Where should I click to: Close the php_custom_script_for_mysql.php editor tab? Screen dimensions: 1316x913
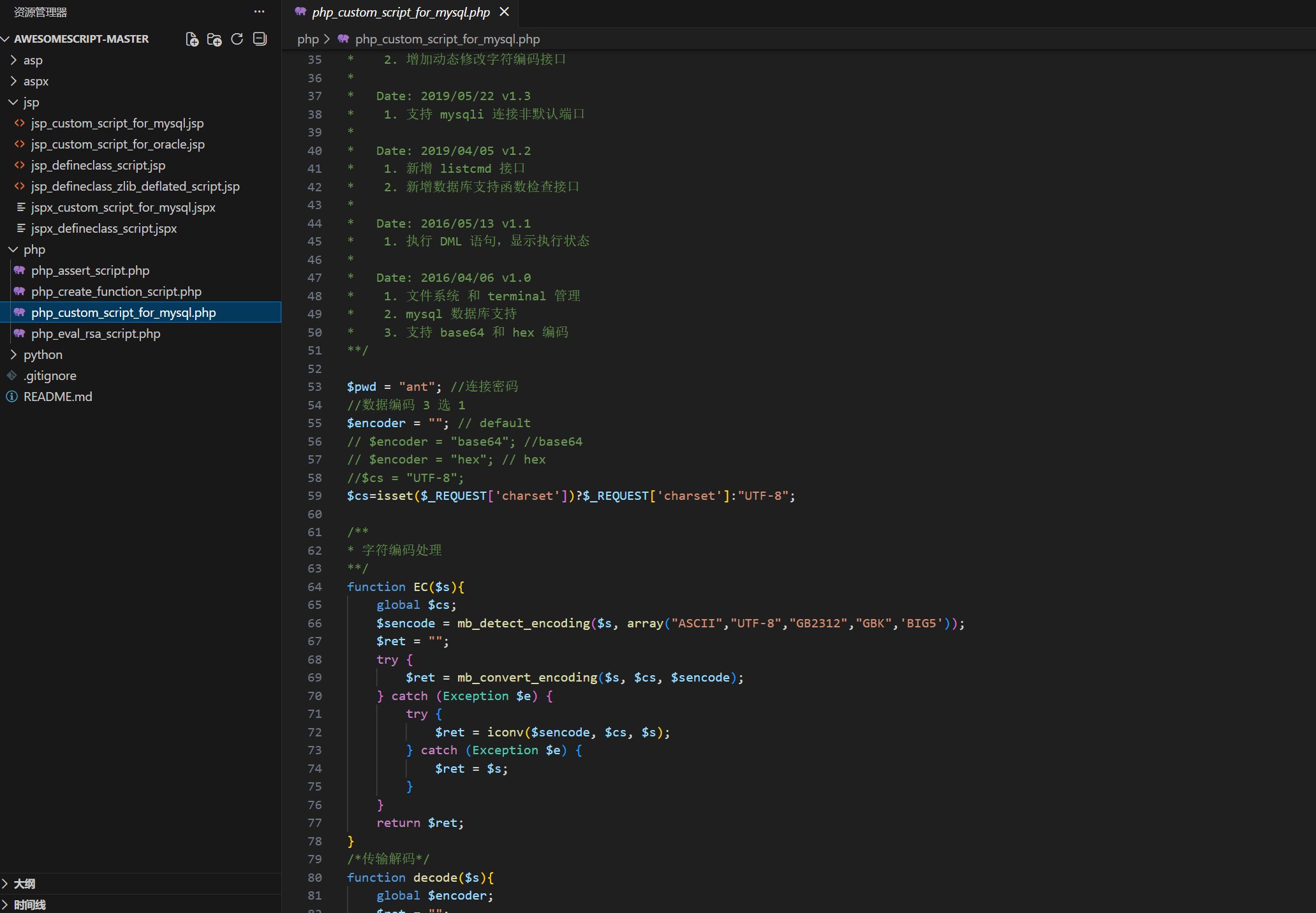click(x=505, y=12)
